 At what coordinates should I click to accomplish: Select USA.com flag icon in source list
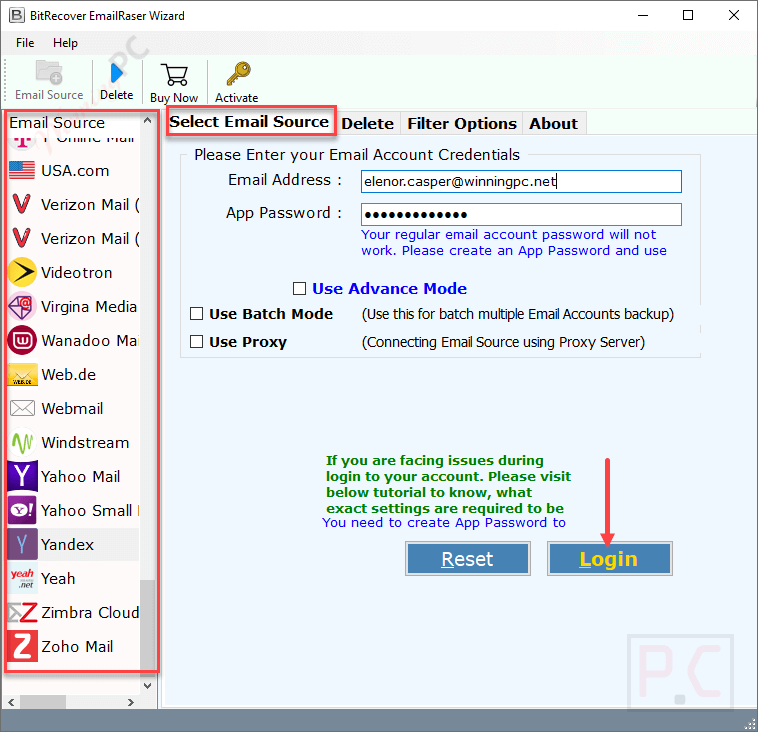point(22,170)
